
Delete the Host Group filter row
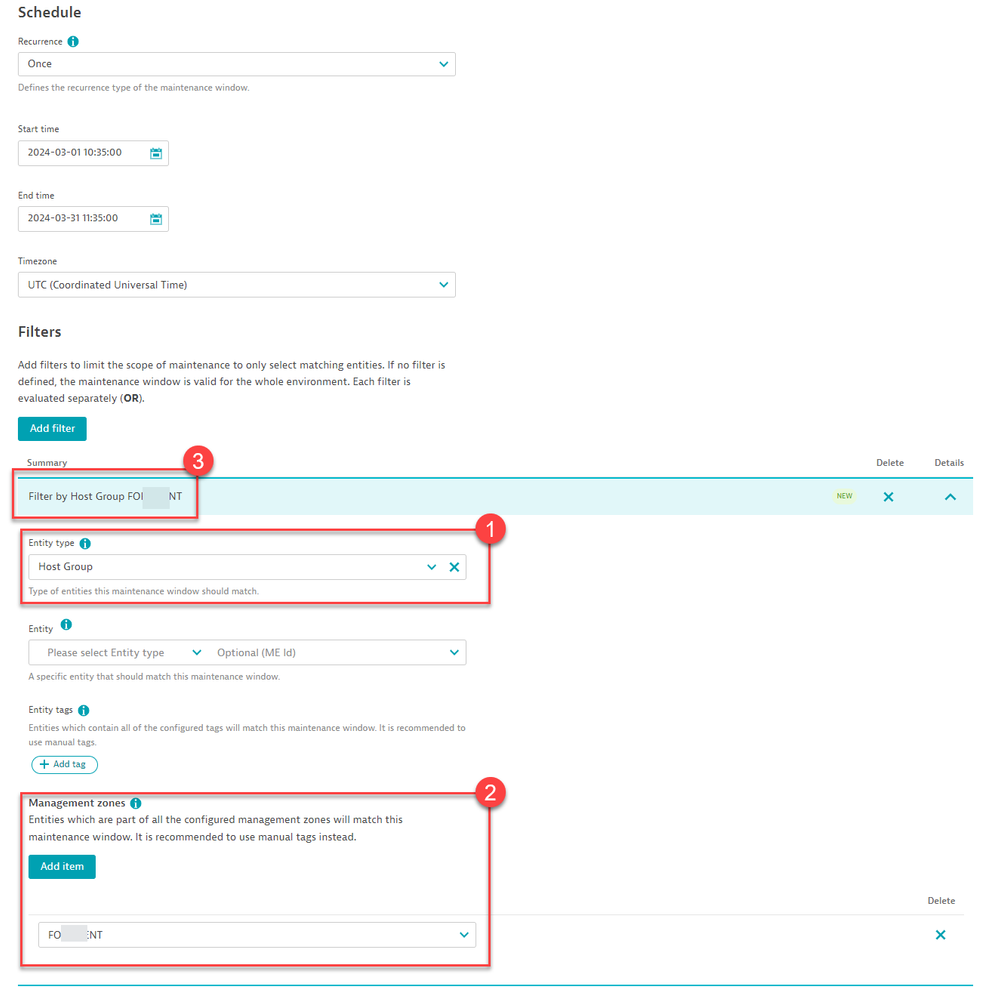click(888, 496)
